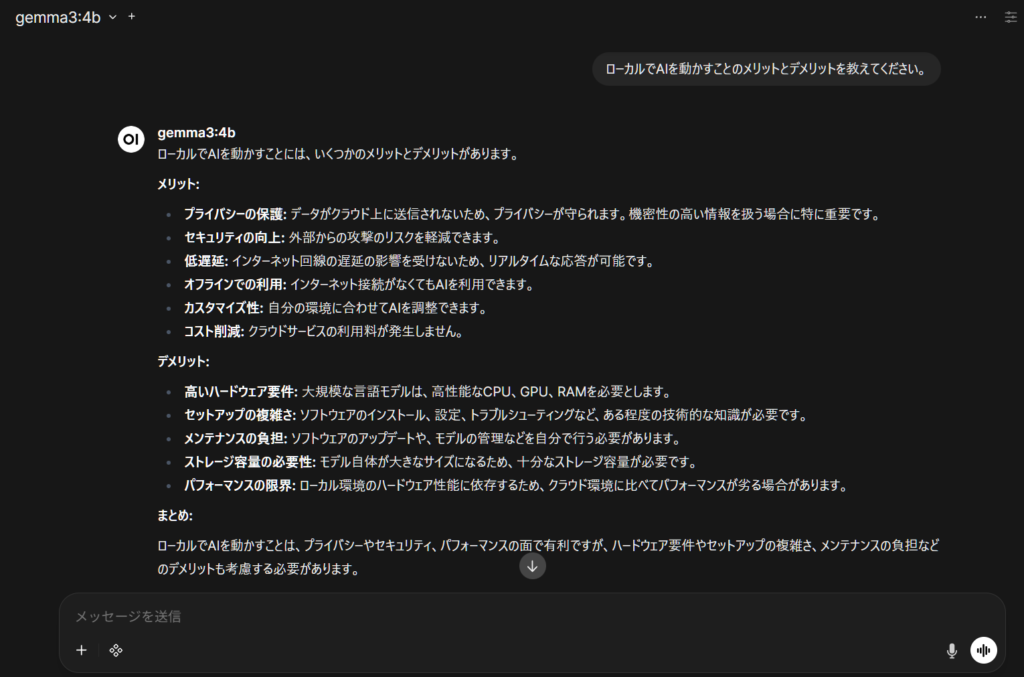Add another model with the plus icon
The height and width of the screenshot is (677, 1024).
tap(132, 17)
